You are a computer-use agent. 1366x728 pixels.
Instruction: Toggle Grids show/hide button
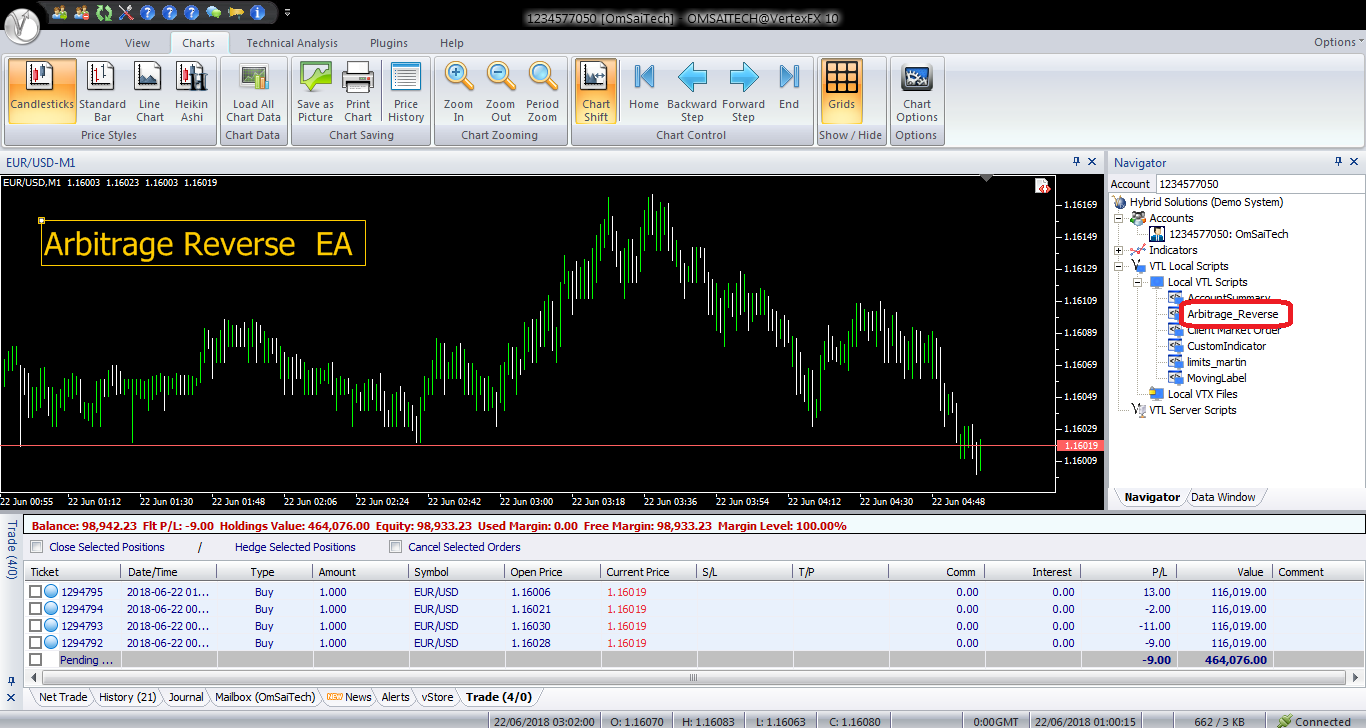(x=842, y=91)
